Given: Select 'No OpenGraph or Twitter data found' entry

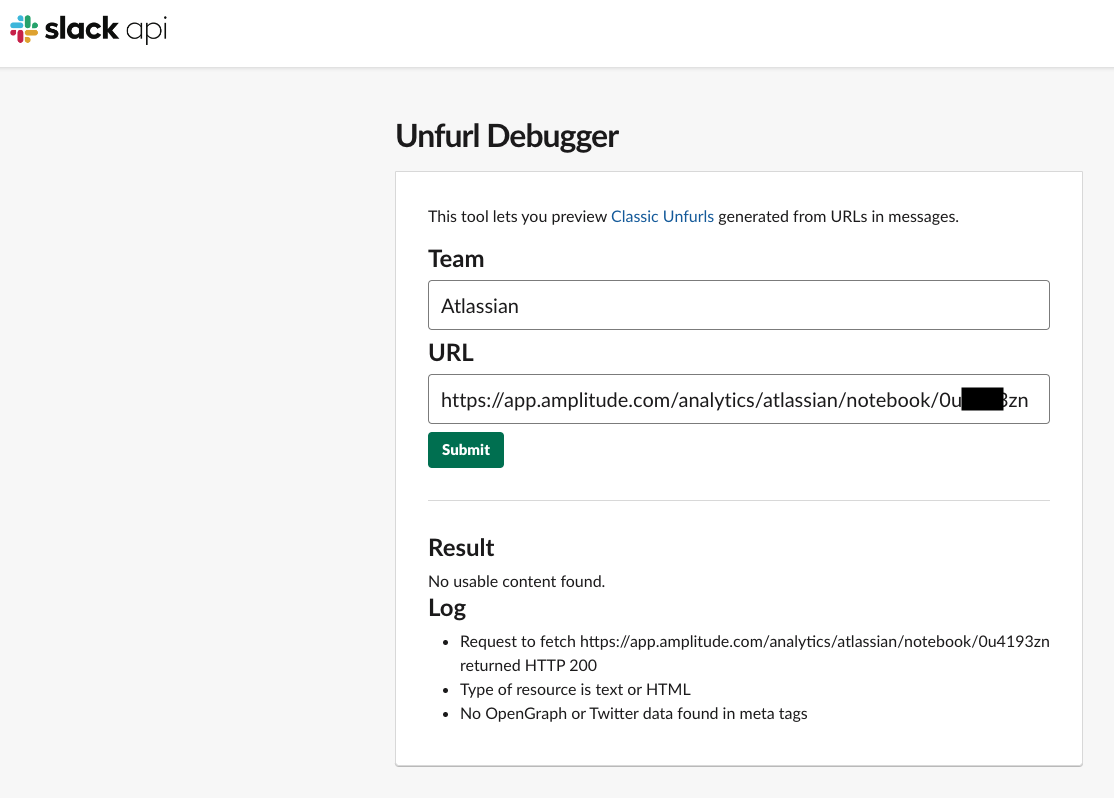Looking at the screenshot, I should coord(633,713).
